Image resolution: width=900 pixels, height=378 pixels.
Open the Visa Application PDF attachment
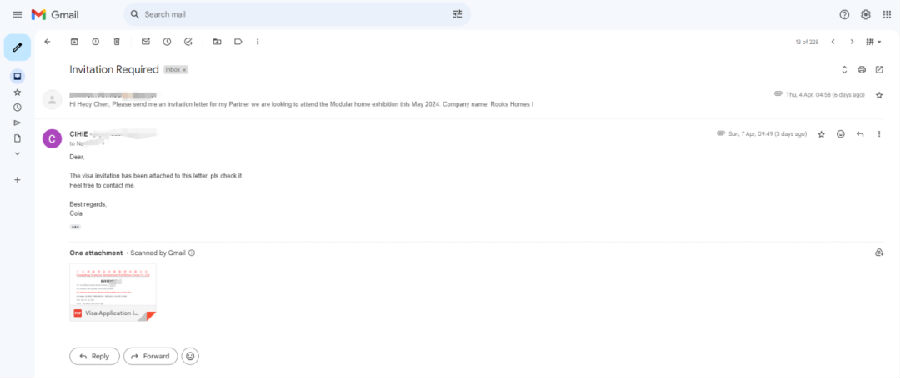(x=113, y=292)
